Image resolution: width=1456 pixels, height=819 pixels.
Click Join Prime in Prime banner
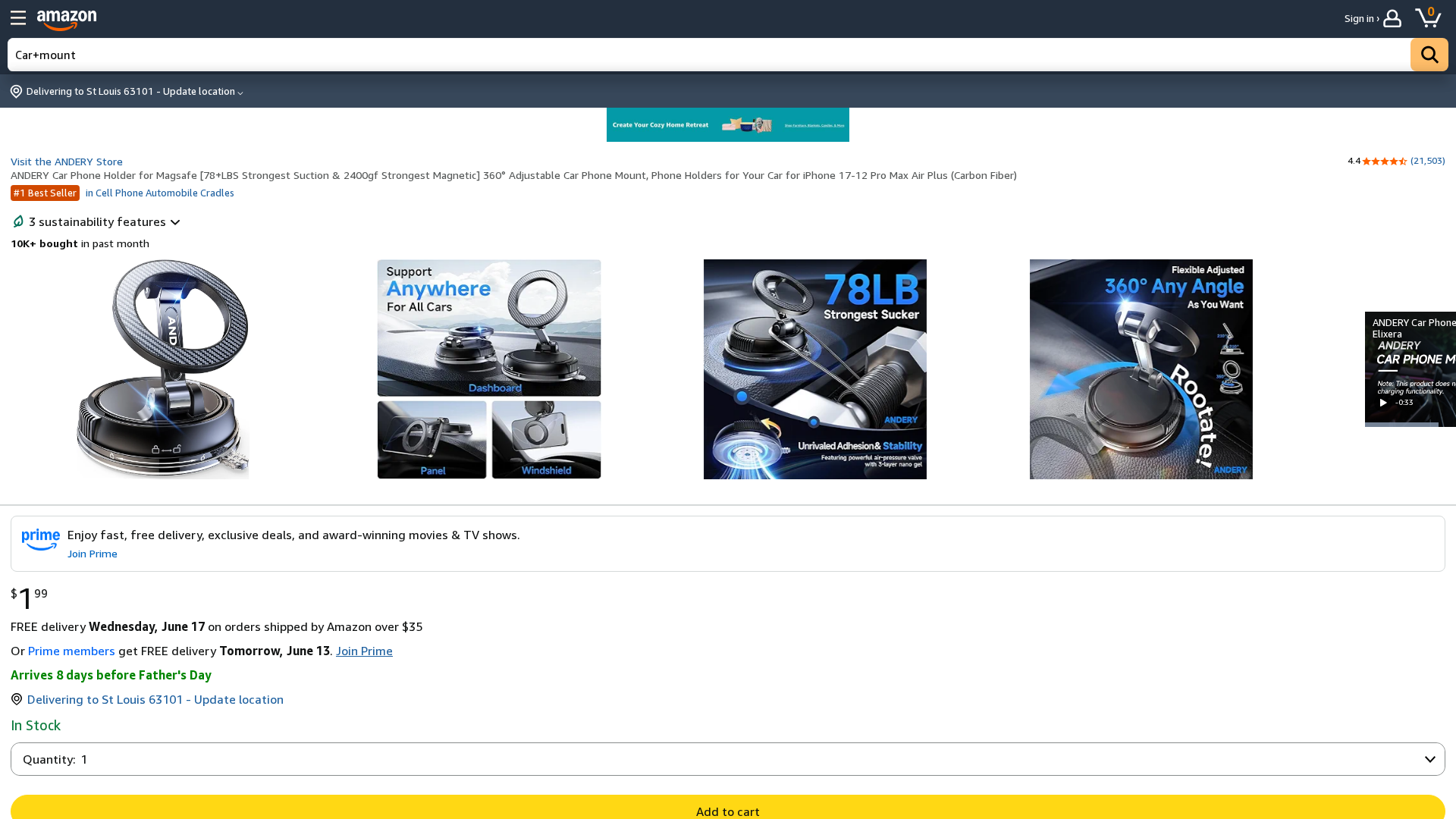pos(93,554)
